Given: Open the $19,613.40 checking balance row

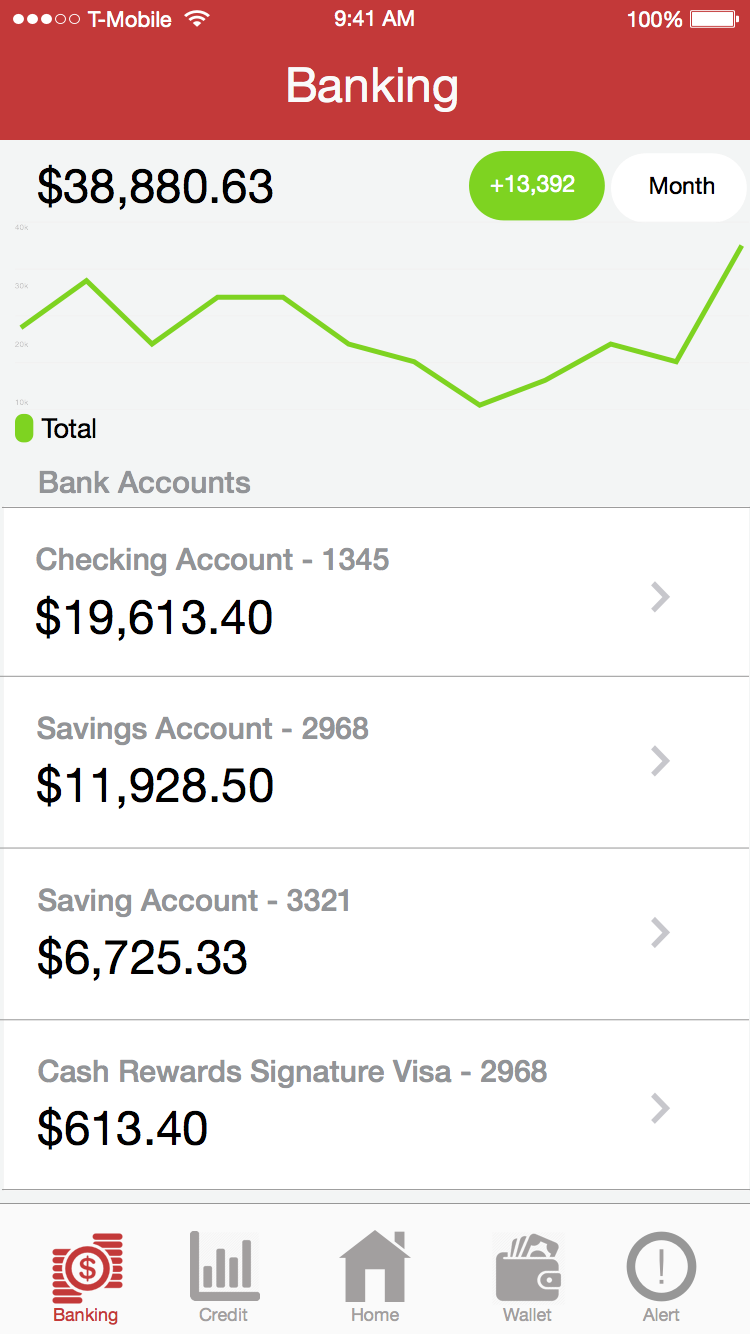Looking at the screenshot, I should [x=375, y=592].
